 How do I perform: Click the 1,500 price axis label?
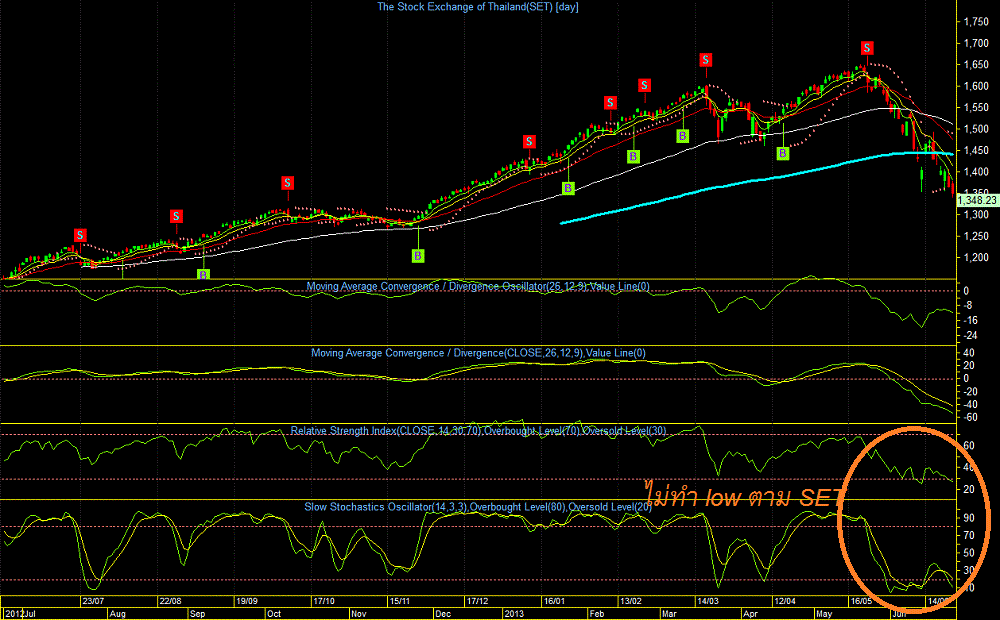(976, 129)
